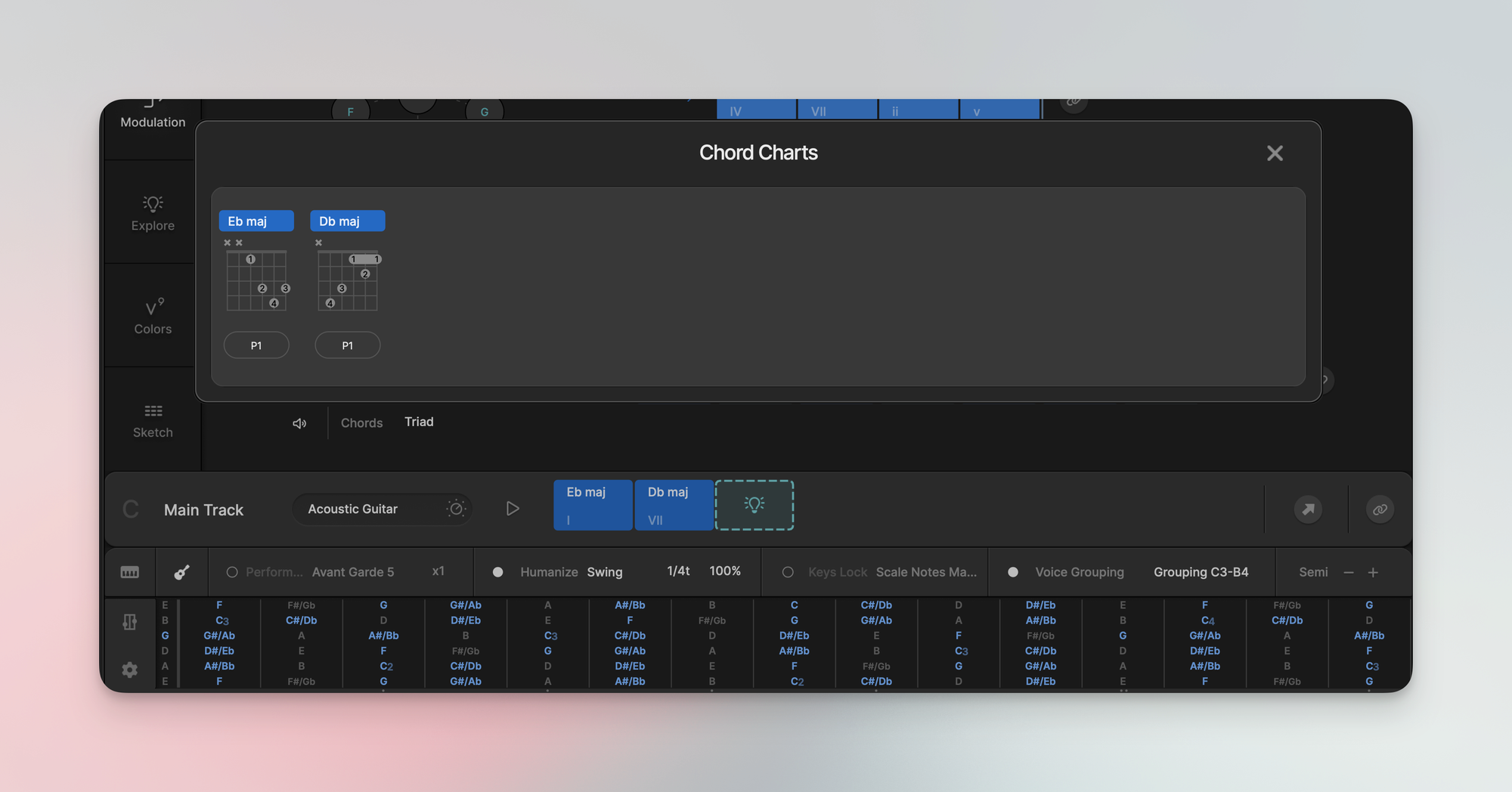1512x792 pixels.
Task: Click the instrument dial icon in Acoustic Guitar field
Action: pyautogui.click(x=456, y=509)
